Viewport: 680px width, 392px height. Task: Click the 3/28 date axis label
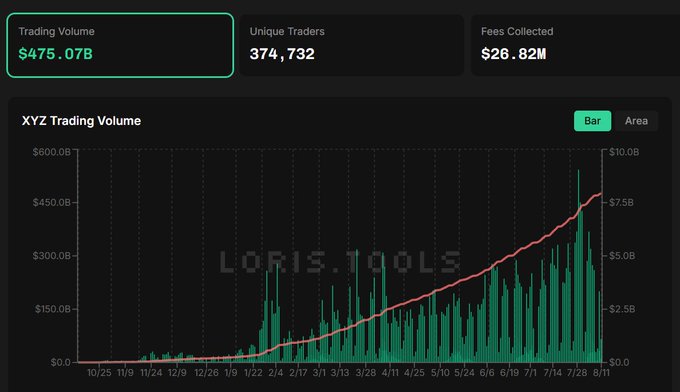coord(366,373)
